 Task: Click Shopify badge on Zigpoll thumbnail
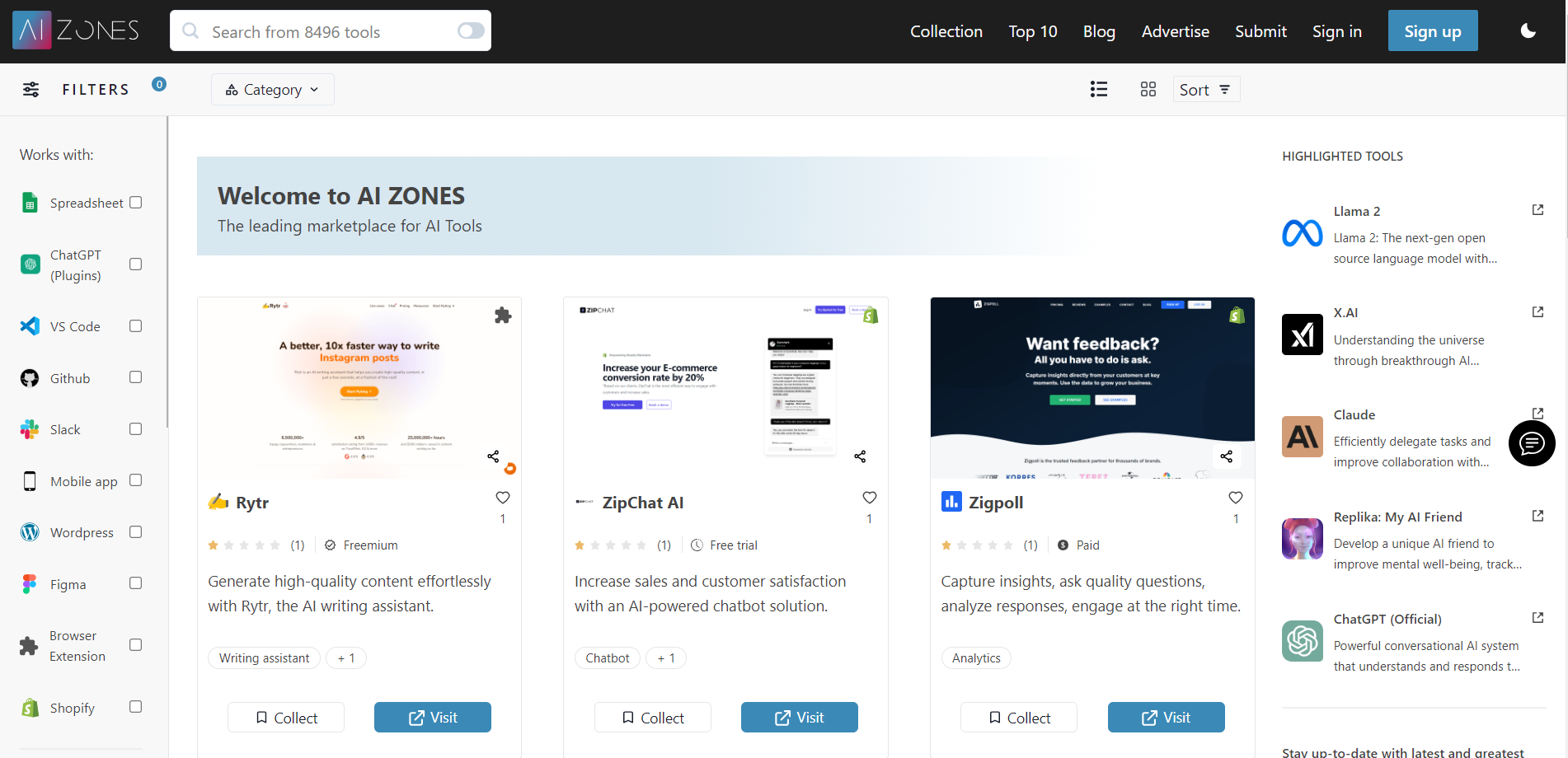tap(1237, 315)
